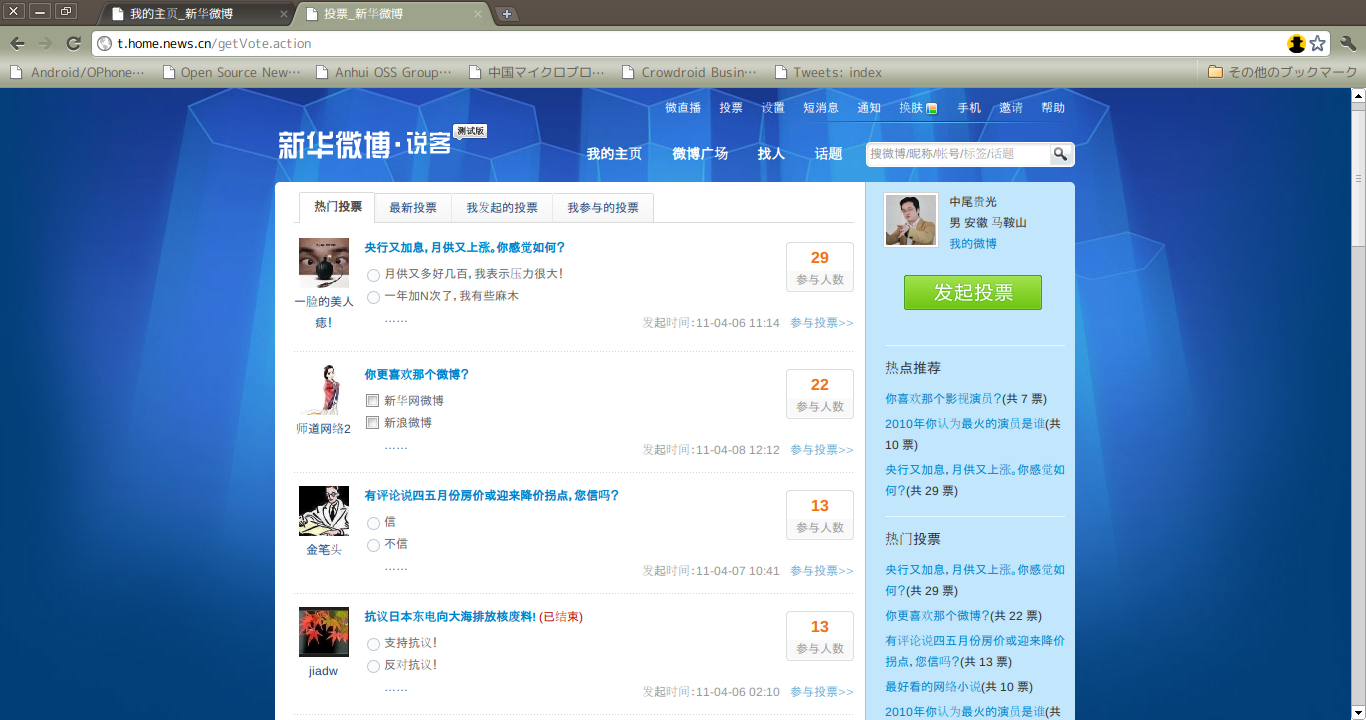Check the 新华网微博 checkbox
This screenshot has height=720, width=1366.
click(x=373, y=401)
